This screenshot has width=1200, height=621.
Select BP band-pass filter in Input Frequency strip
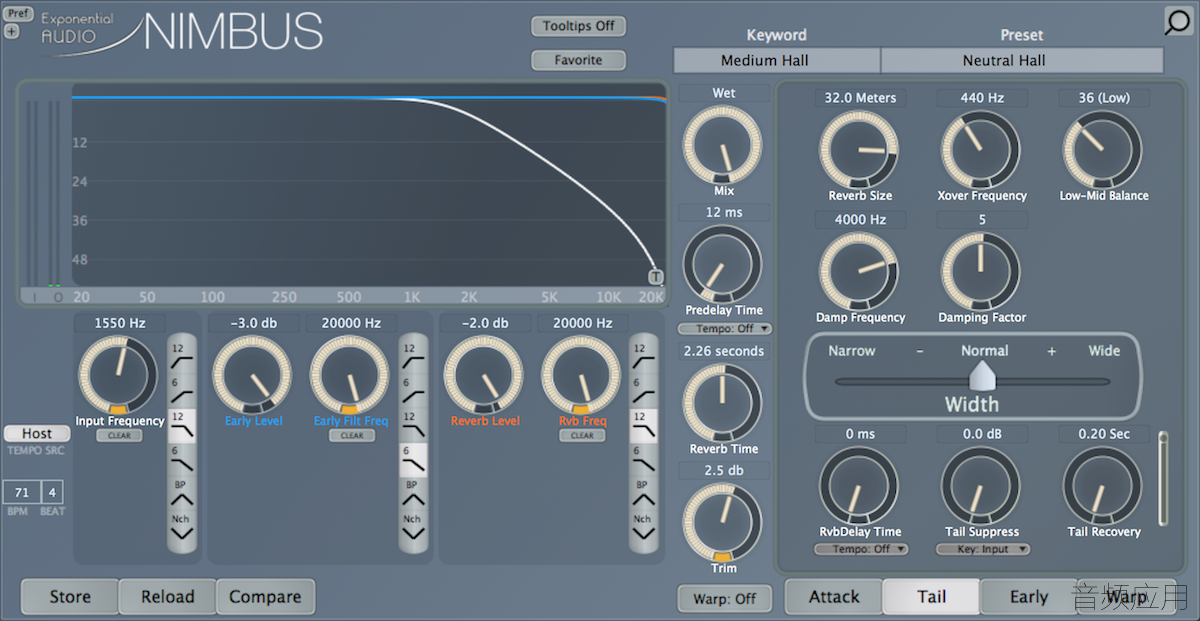181,492
